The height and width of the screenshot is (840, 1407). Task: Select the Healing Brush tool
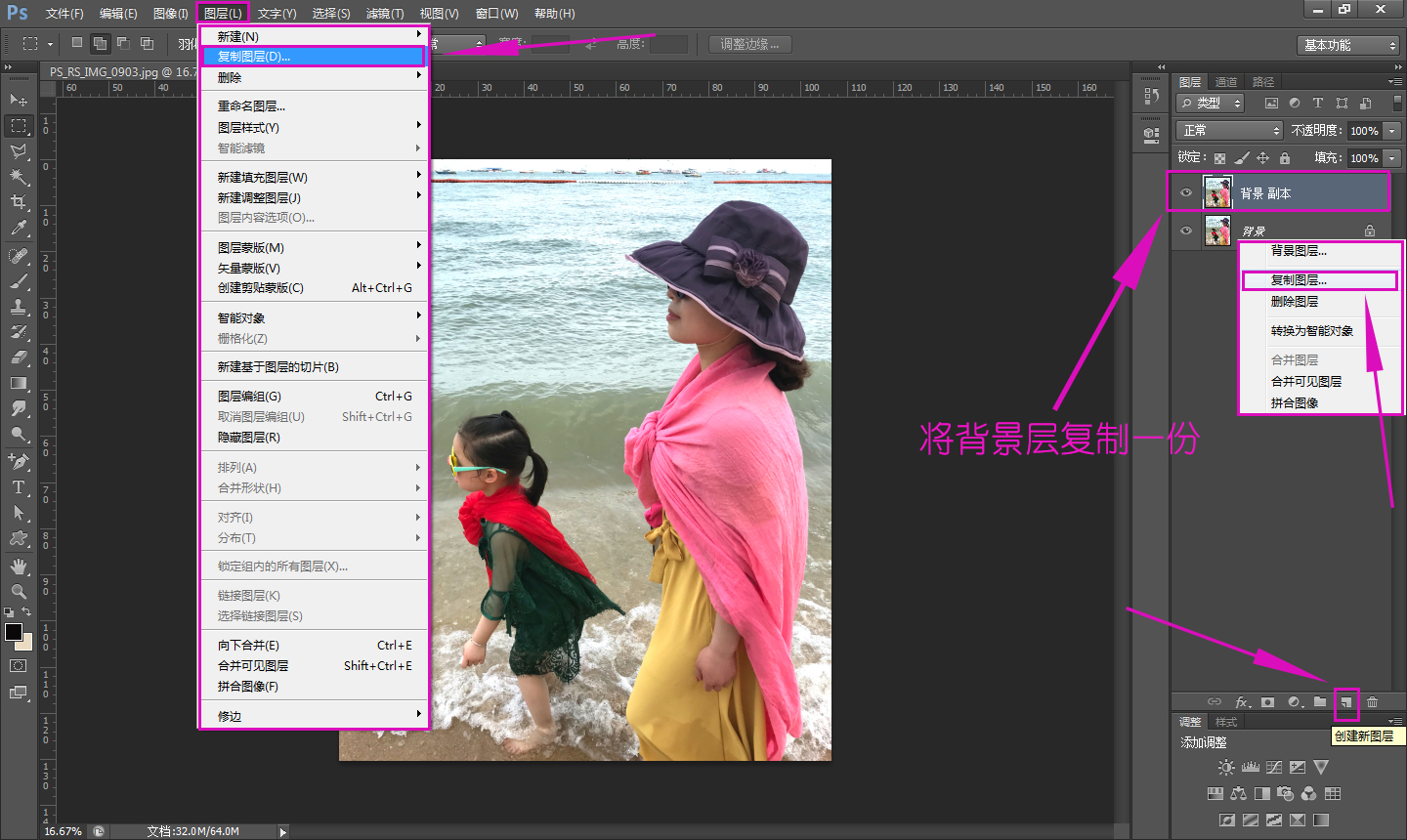pos(19,256)
